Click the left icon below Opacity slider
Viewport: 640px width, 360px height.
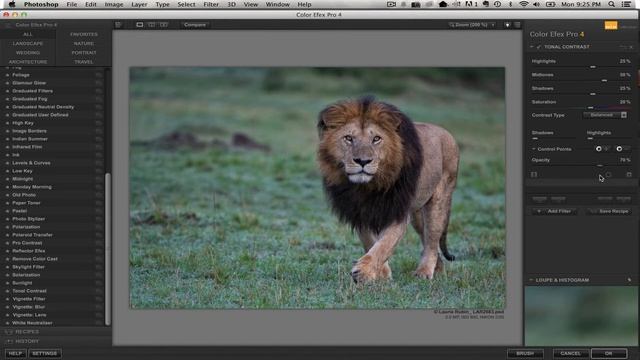tap(534, 175)
